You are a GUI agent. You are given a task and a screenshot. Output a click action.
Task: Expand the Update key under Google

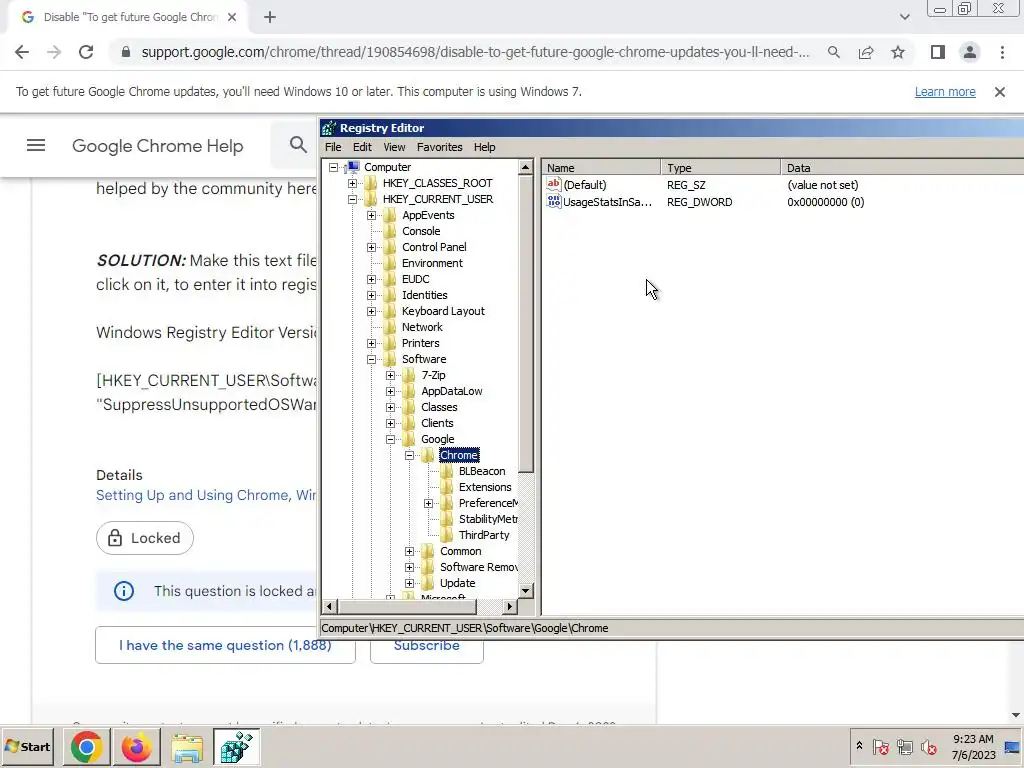[x=409, y=583]
